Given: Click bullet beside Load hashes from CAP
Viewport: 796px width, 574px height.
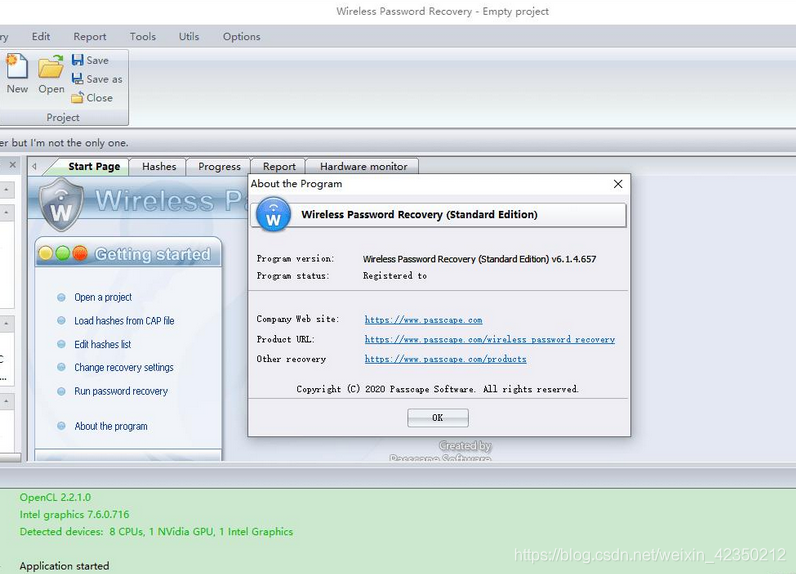Looking at the screenshot, I should (61, 321).
